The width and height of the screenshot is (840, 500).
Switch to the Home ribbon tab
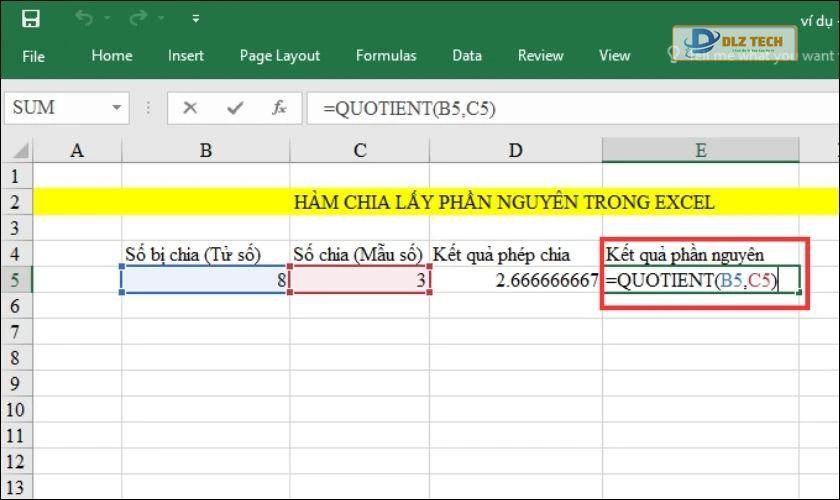111,55
